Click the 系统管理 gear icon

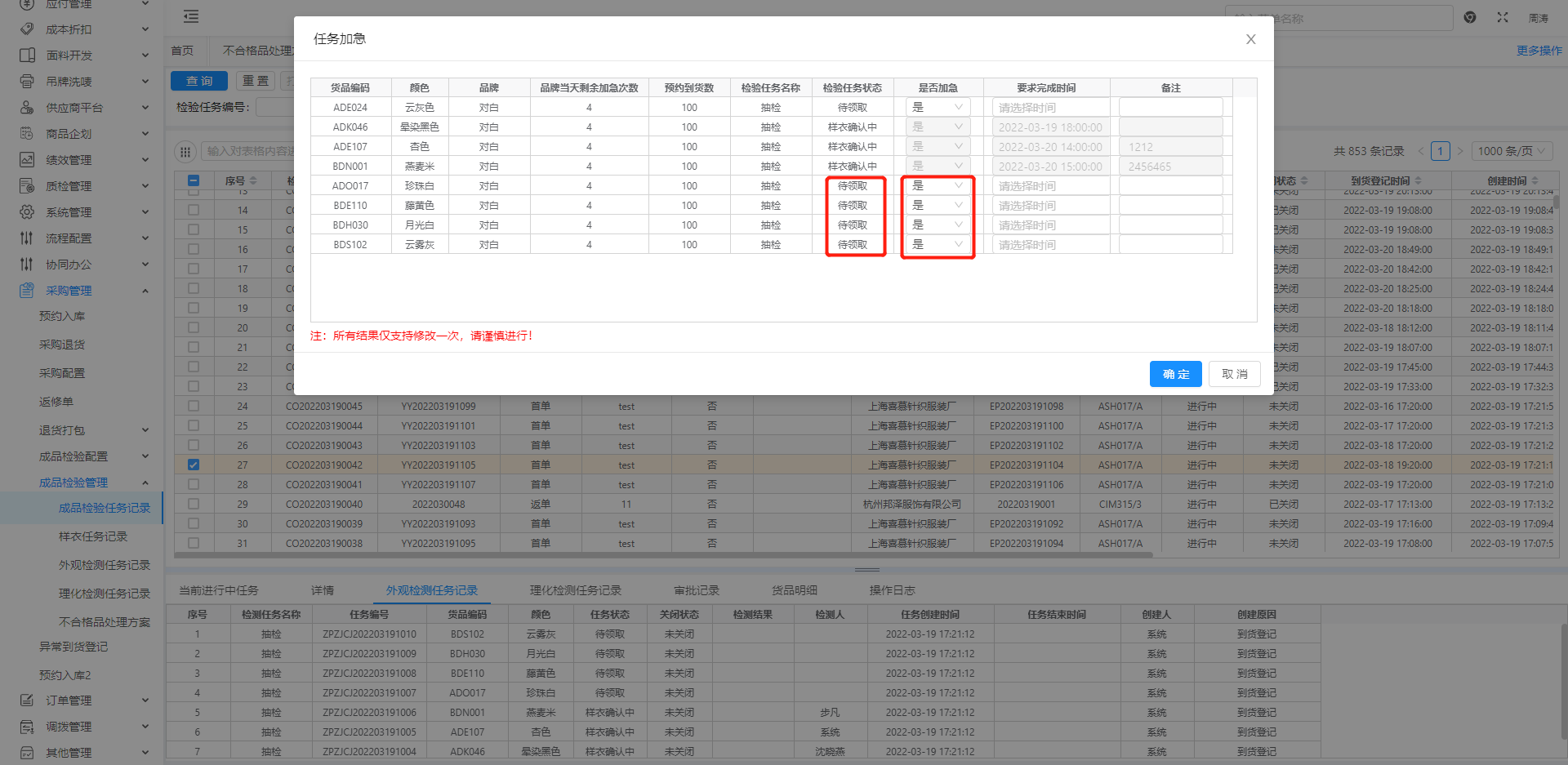tap(27, 212)
